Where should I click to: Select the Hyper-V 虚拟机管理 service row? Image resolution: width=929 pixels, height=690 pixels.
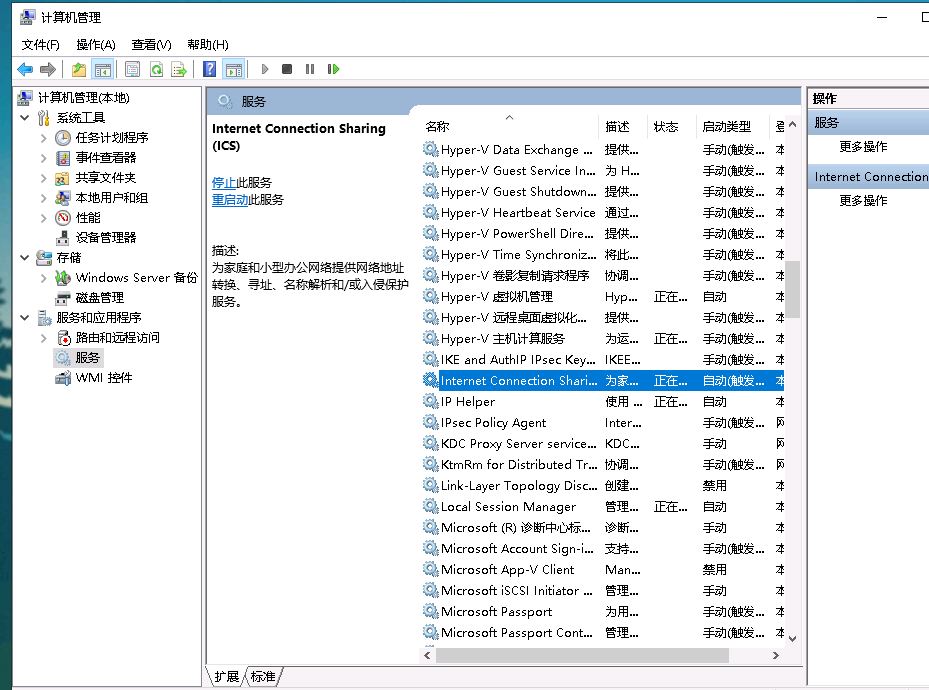coord(603,297)
